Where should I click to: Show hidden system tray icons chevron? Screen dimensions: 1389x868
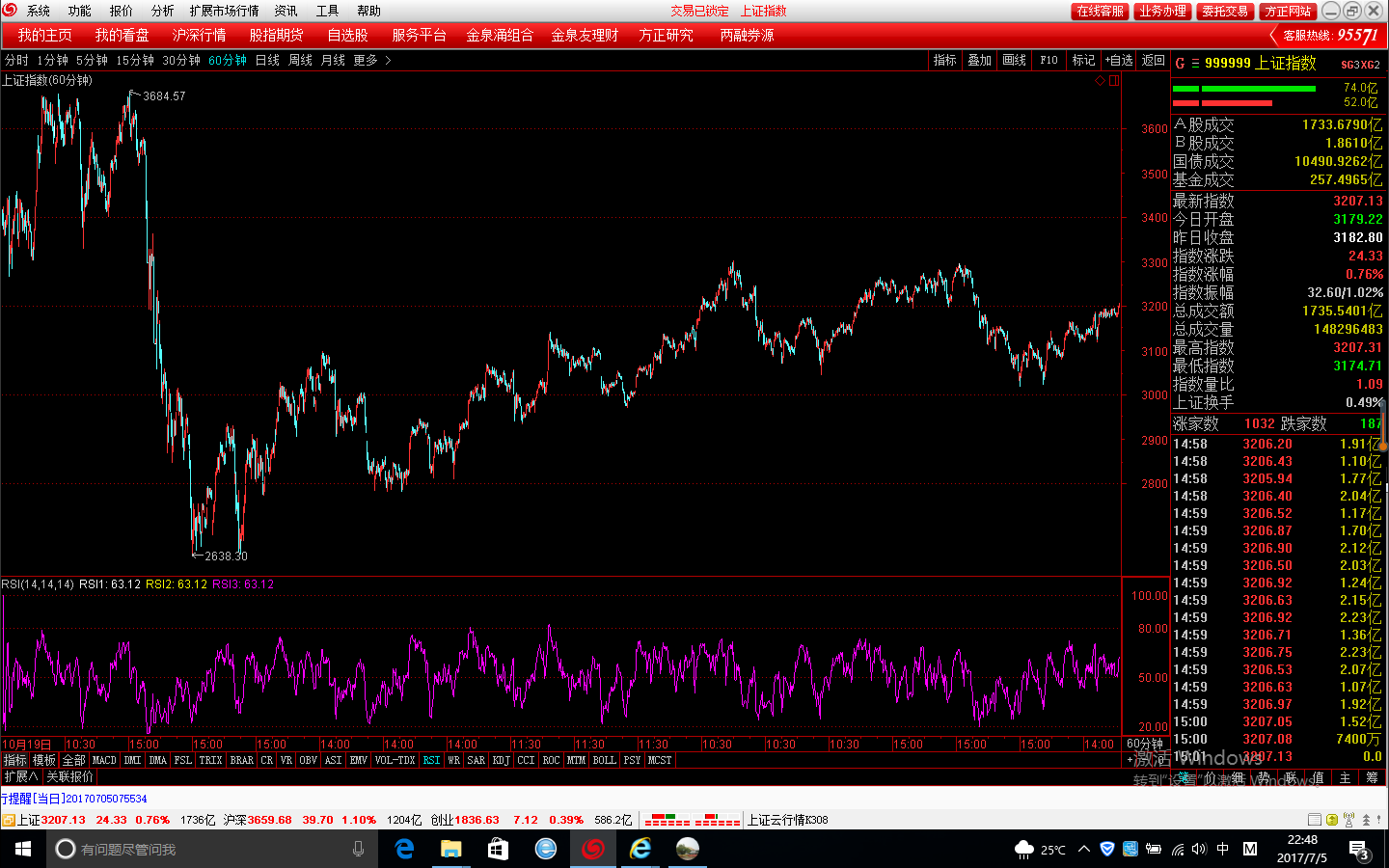1084,850
